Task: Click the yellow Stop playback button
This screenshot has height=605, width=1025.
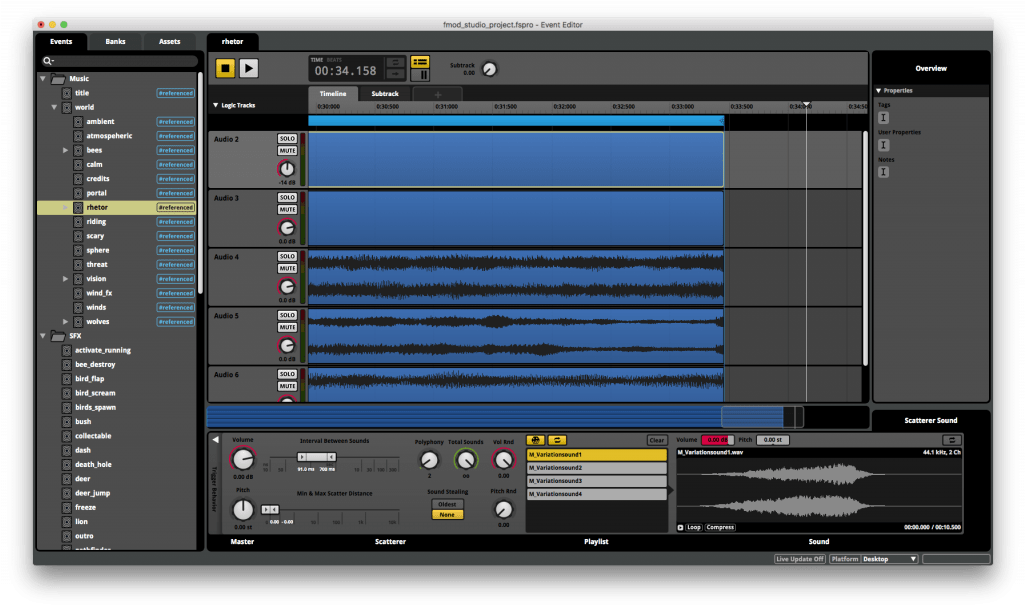Action: pyautogui.click(x=226, y=68)
